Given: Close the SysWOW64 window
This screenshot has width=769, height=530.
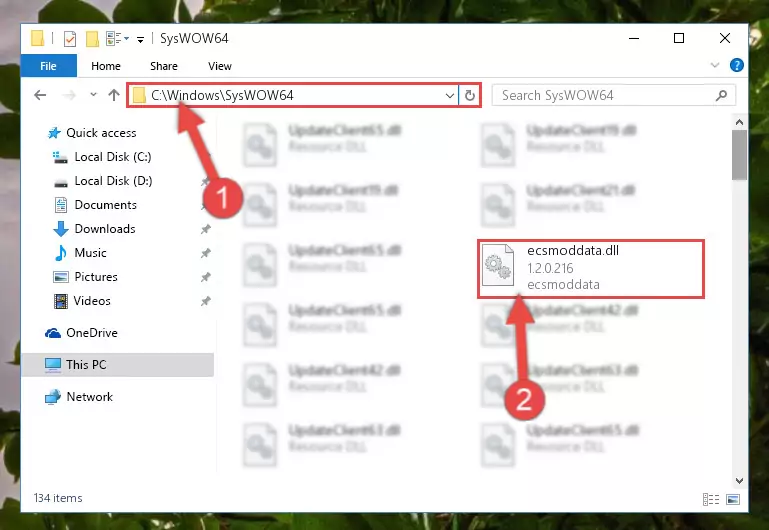Looking at the screenshot, I should tap(724, 38).
